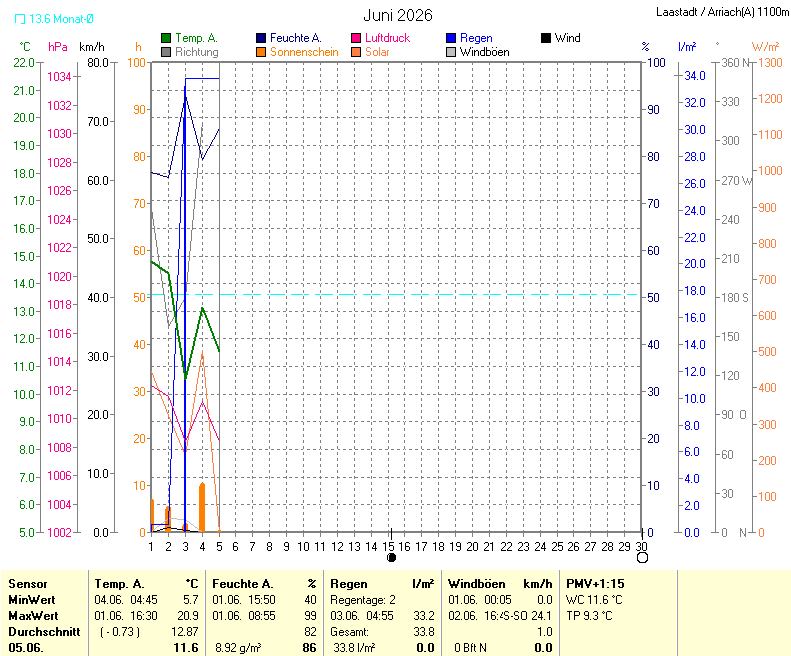Click the 'Laastadt / Arriach(A) 1100m' station label
The image size is (791, 656).
tap(722, 12)
